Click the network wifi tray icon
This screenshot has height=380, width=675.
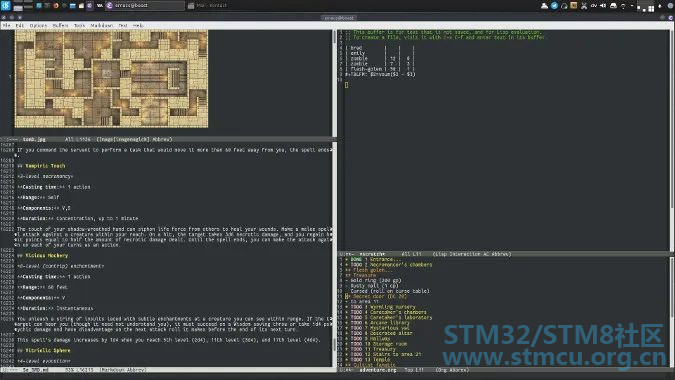click(x=623, y=6)
